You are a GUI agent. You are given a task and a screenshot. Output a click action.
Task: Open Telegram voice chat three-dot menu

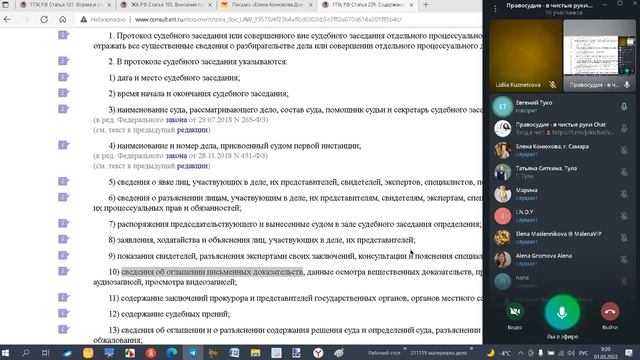click(495, 9)
